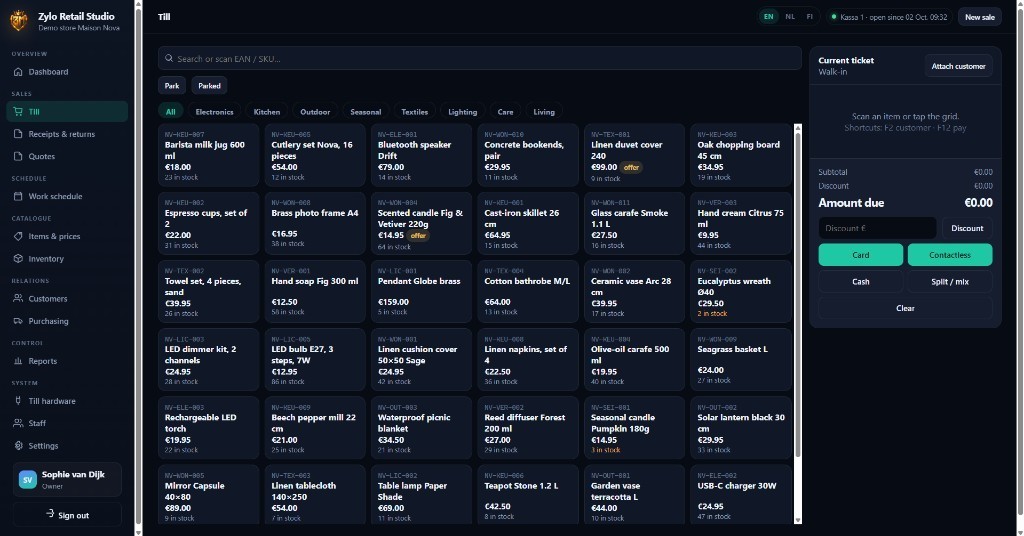Filter products by Living category

tap(544, 112)
